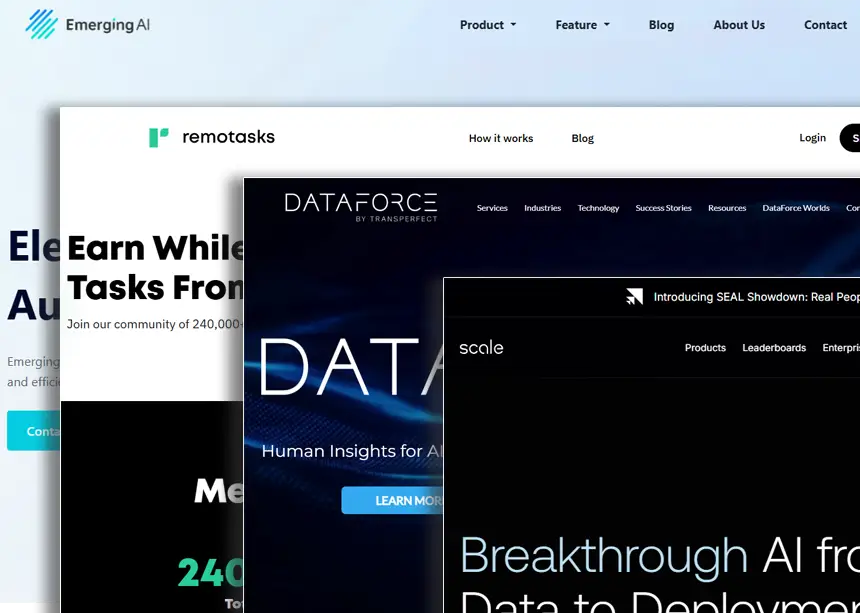This screenshot has height=613, width=860.
Task: Open the Emerging AI Blog page
Action: point(661,25)
